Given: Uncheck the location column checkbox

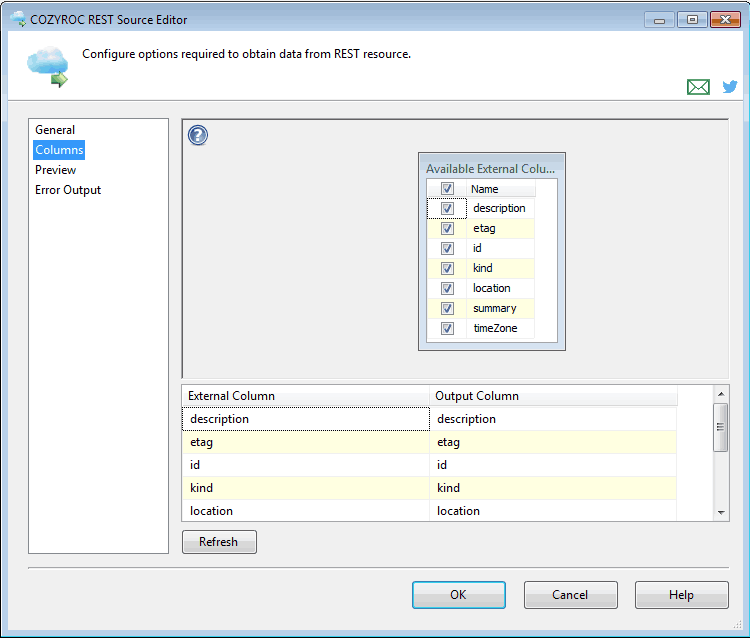Looking at the screenshot, I should [x=447, y=289].
